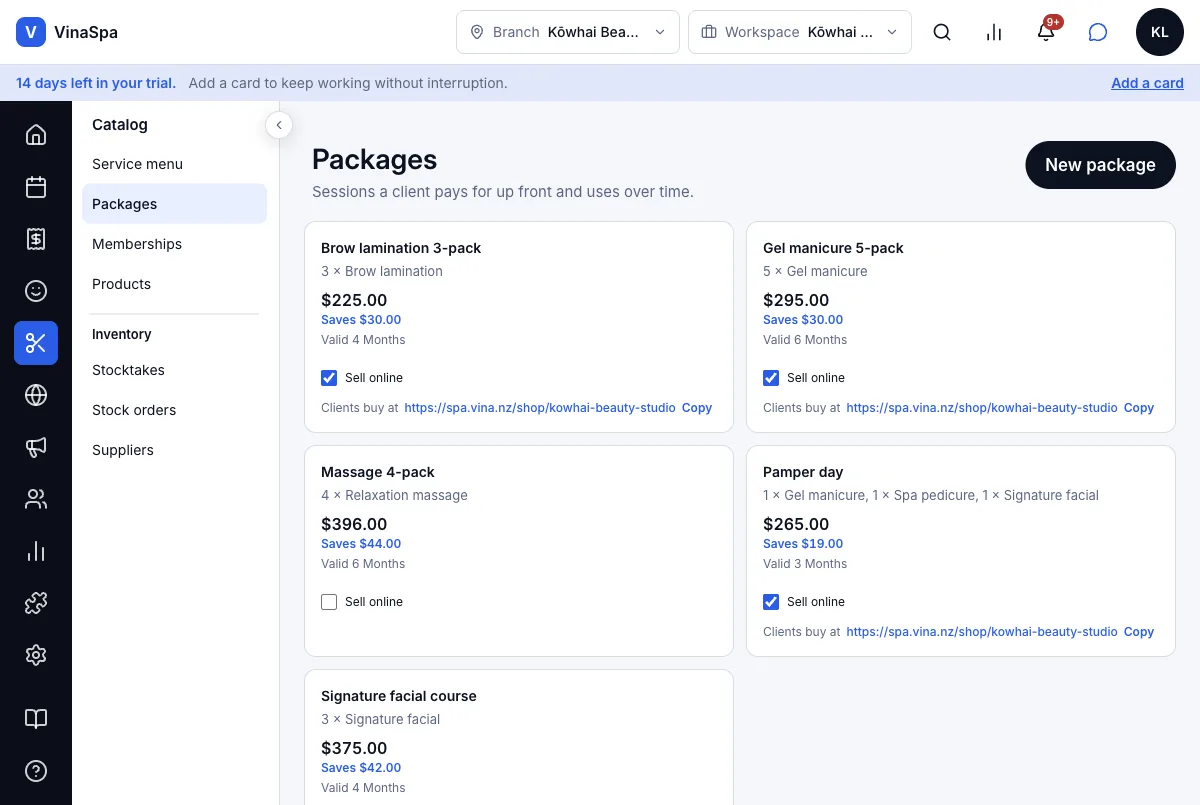1200x805 pixels.
Task: Click the search magnifier icon
Action: pos(942,32)
